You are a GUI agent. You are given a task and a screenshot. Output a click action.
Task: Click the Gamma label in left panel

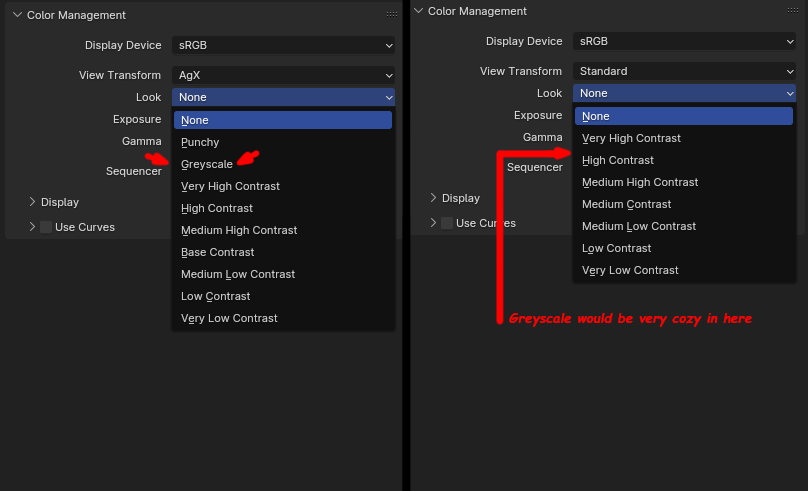click(142, 141)
